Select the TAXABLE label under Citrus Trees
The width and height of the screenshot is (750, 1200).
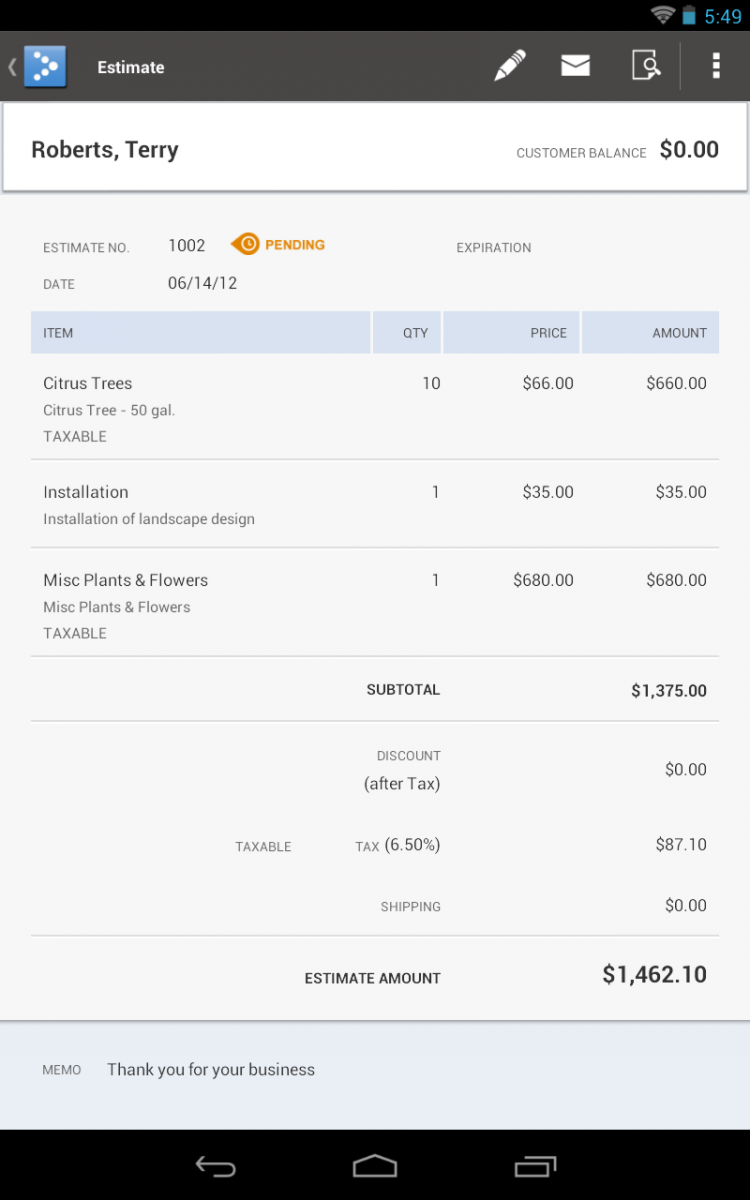[x=74, y=436]
